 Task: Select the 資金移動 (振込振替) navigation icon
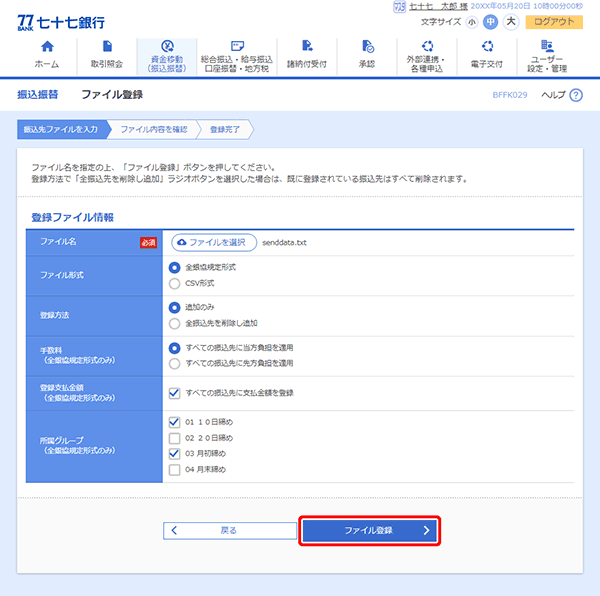tap(167, 47)
